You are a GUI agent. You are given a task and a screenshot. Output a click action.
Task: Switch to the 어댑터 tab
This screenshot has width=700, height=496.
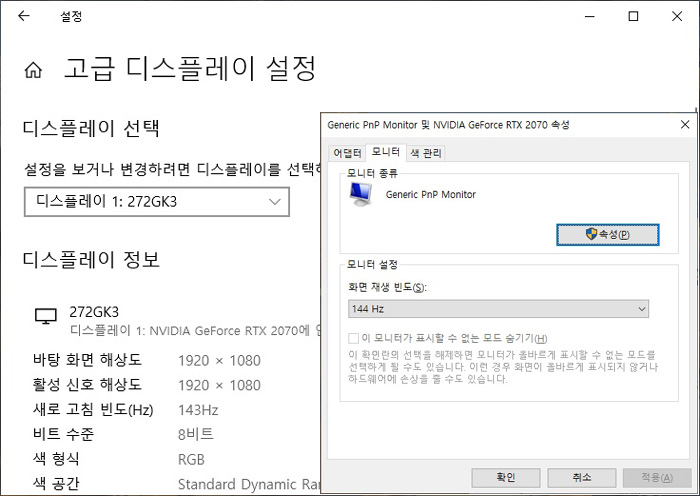(x=347, y=153)
